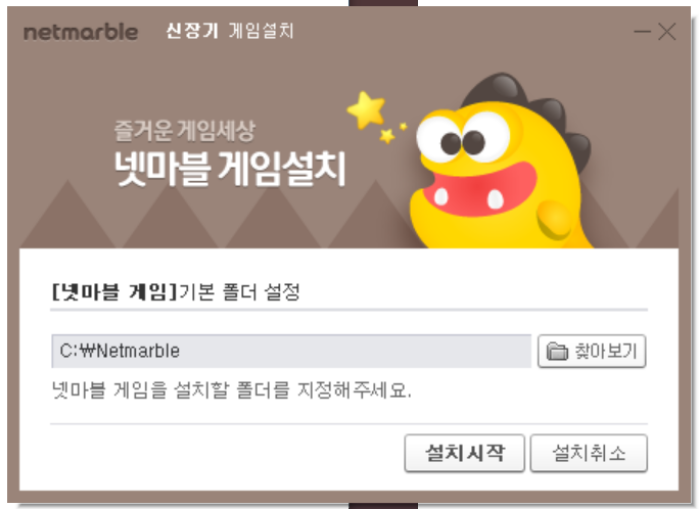Viewport: 699px width, 516px height.
Task: Click the folder icon on the 찾아보기 button
Action: [557, 351]
